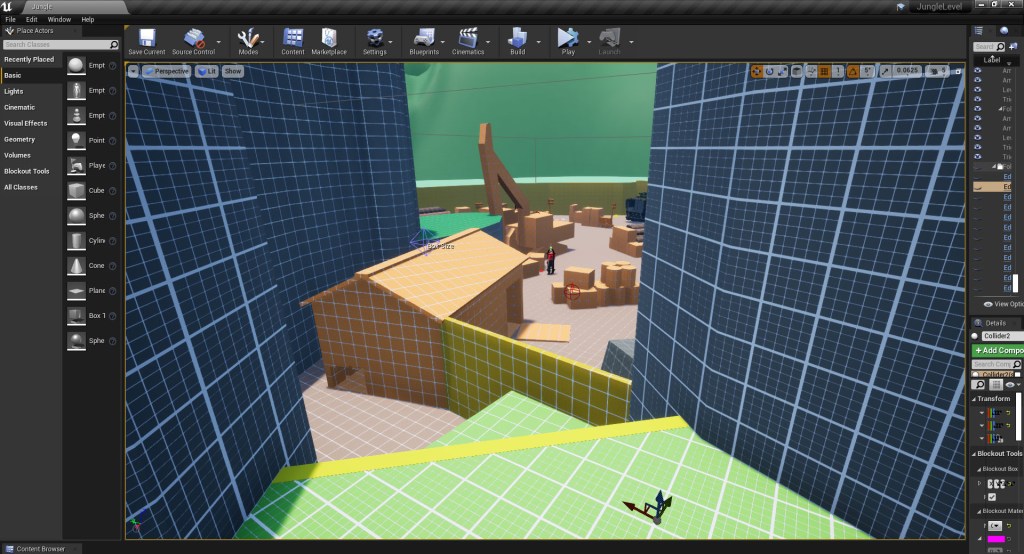Open Source Control from the toolbar
The image size is (1024, 554).
193,40
